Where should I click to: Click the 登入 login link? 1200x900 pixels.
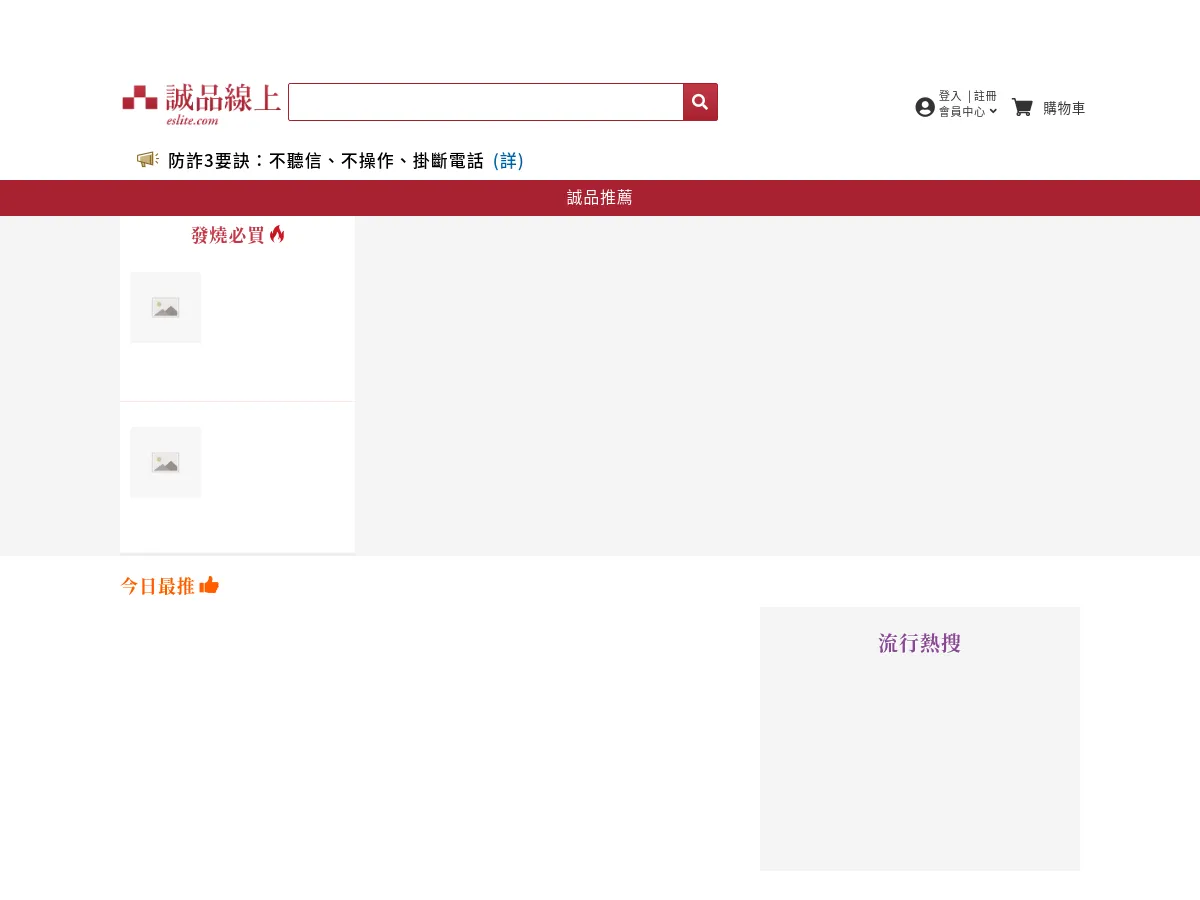point(948,96)
